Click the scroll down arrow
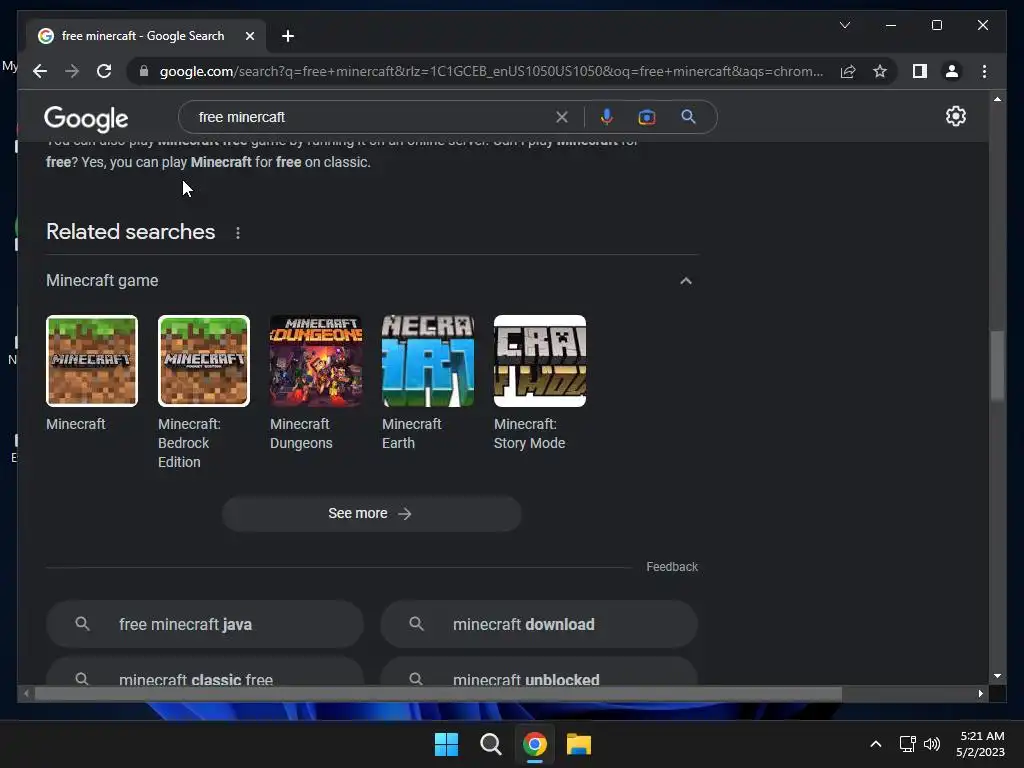Image resolution: width=1024 pixels, height=768 pixels. point(997,676)
